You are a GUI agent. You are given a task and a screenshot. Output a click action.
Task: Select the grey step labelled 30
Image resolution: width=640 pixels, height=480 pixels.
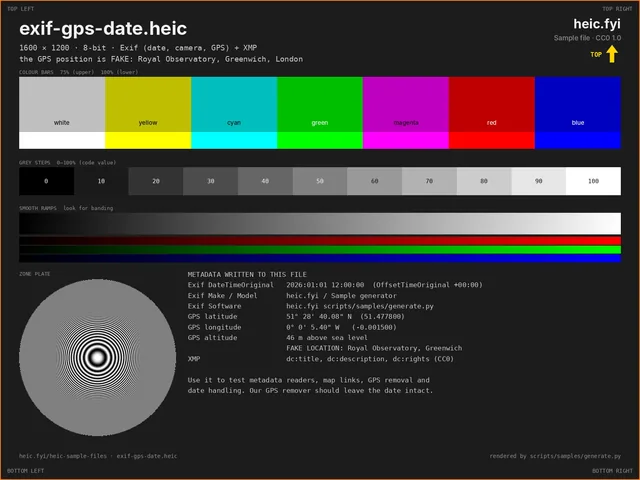tap(211, 181)
